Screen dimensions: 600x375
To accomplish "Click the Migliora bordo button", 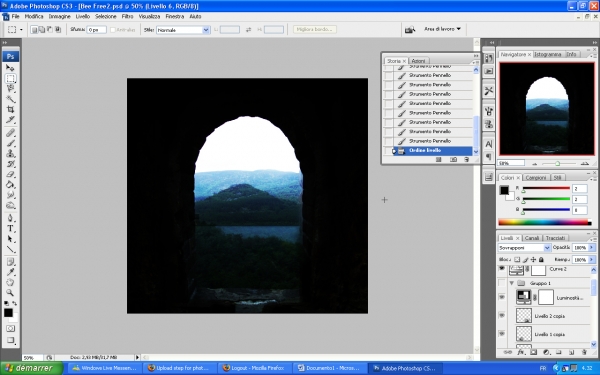I will (x=315, y=29).
